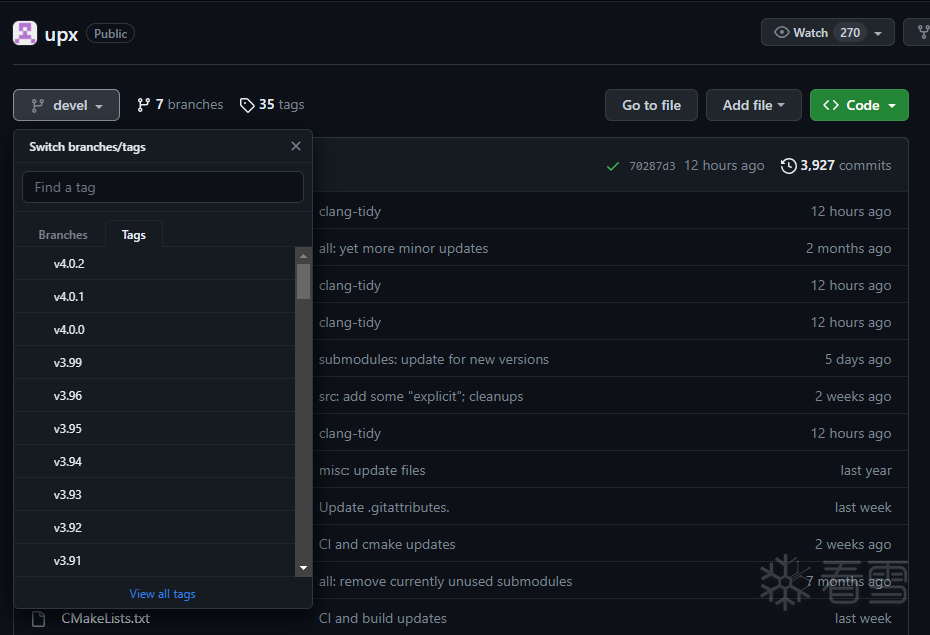The image size is (930, 635).
Task: Close the Switch branches/tags popup
Action: pyautogui.click(x=296, y=146)
